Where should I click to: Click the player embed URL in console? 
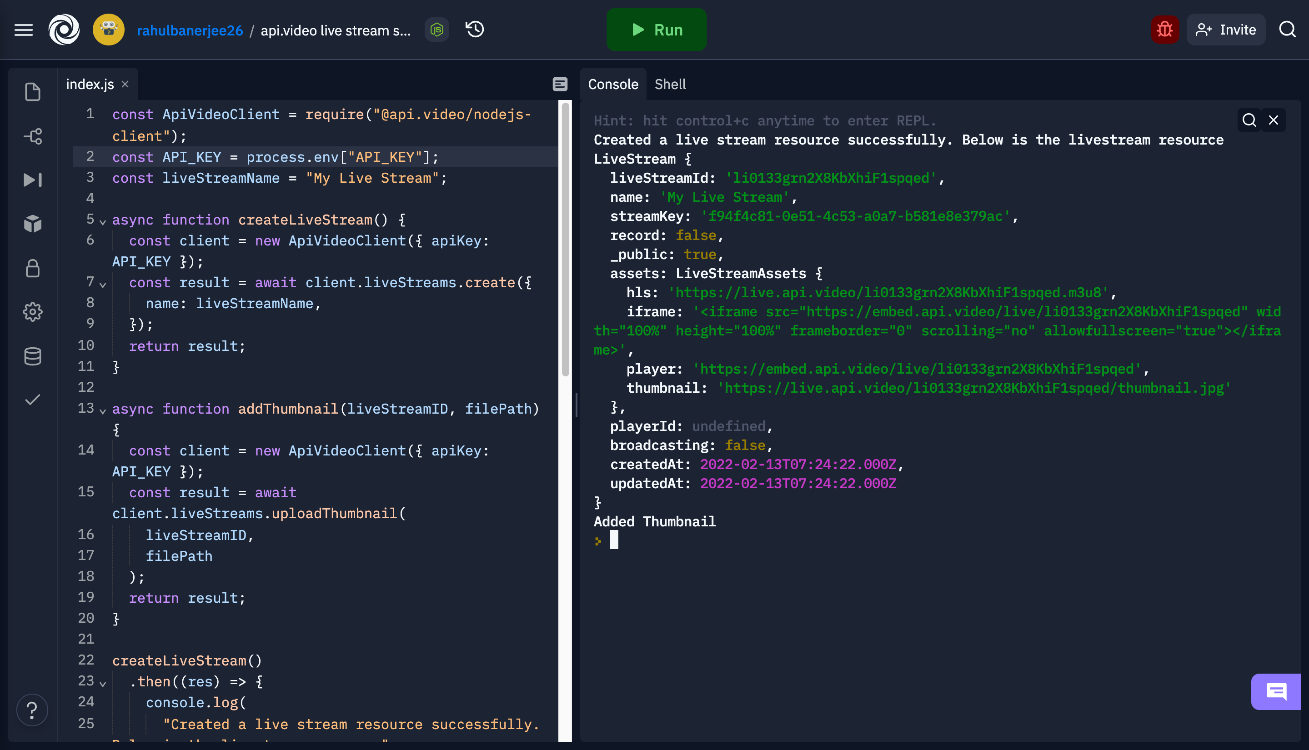pyautogui.click(x=919, y=369)
